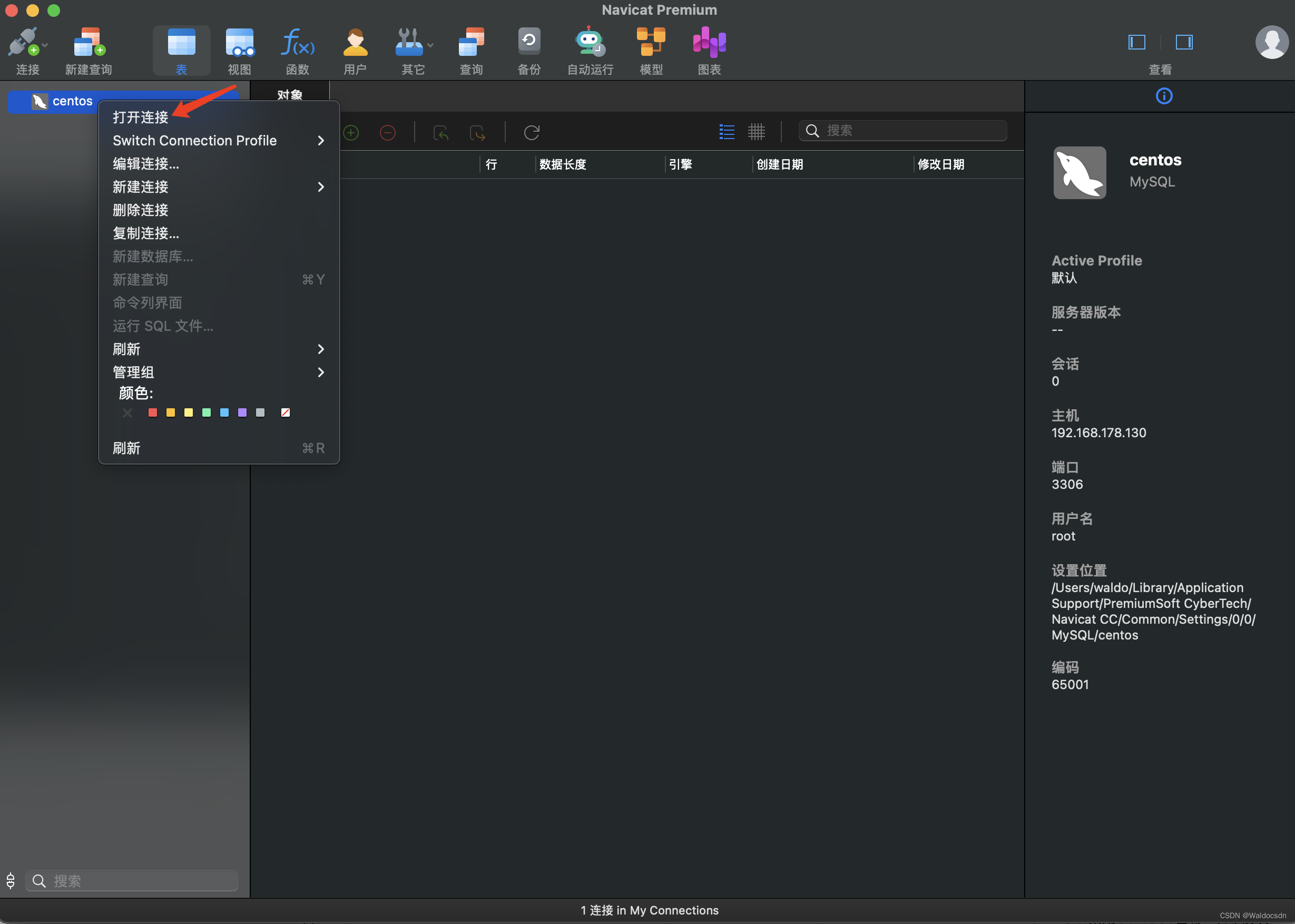1295x924 pixels.
Task: Pick the blue color swatch
Action: (224, 412)
